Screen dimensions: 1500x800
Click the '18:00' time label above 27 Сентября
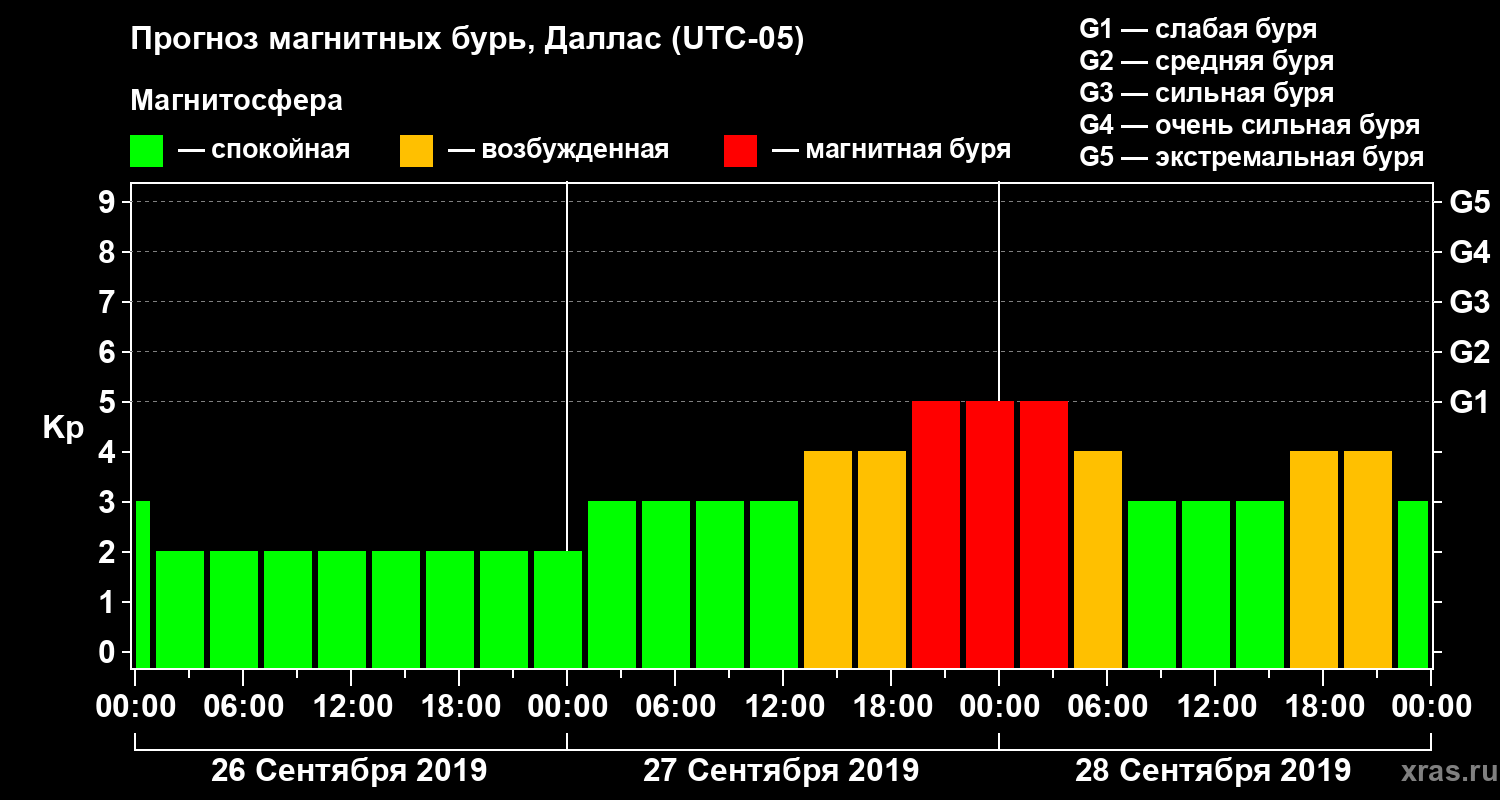coord(891,707)
